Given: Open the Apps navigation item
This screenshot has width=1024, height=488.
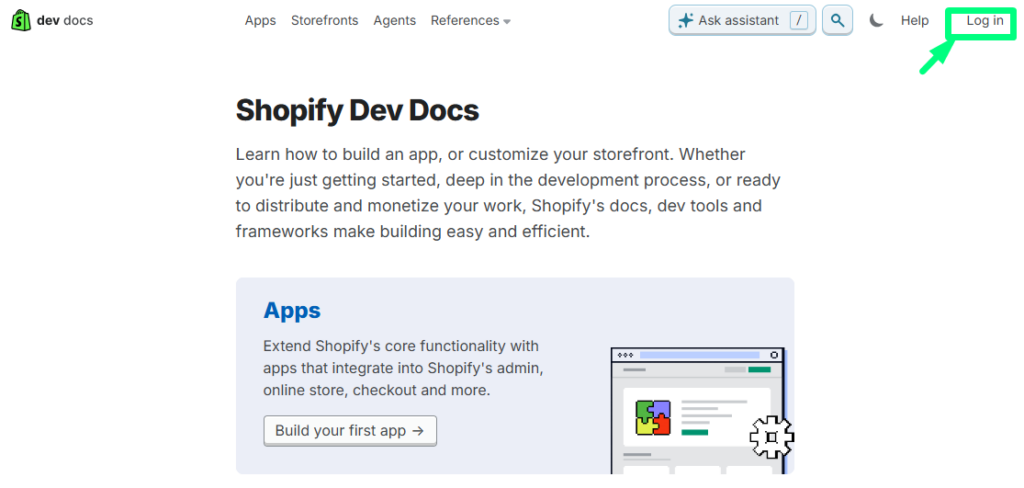Looking at the screenshot, I should pos(261,20).
